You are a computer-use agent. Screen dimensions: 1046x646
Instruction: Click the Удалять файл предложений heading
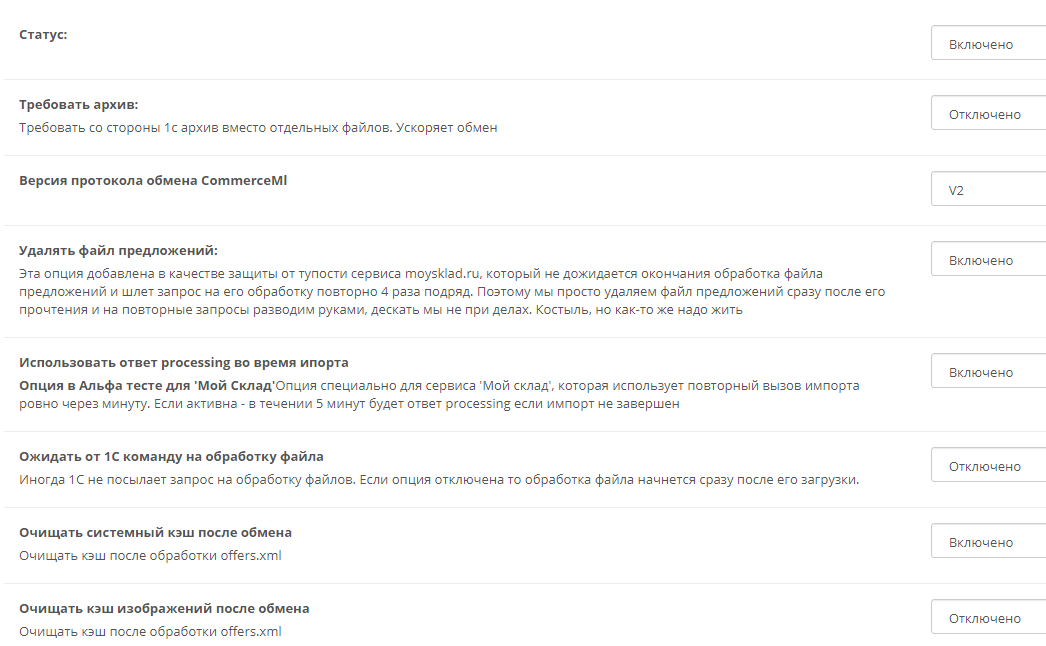(118, 251)
